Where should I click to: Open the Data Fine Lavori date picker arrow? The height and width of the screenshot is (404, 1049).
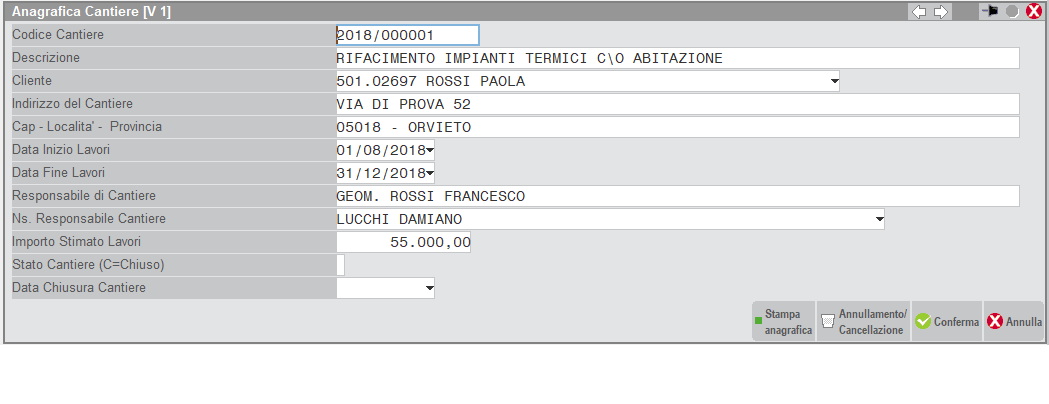click(x=429, y=174)
